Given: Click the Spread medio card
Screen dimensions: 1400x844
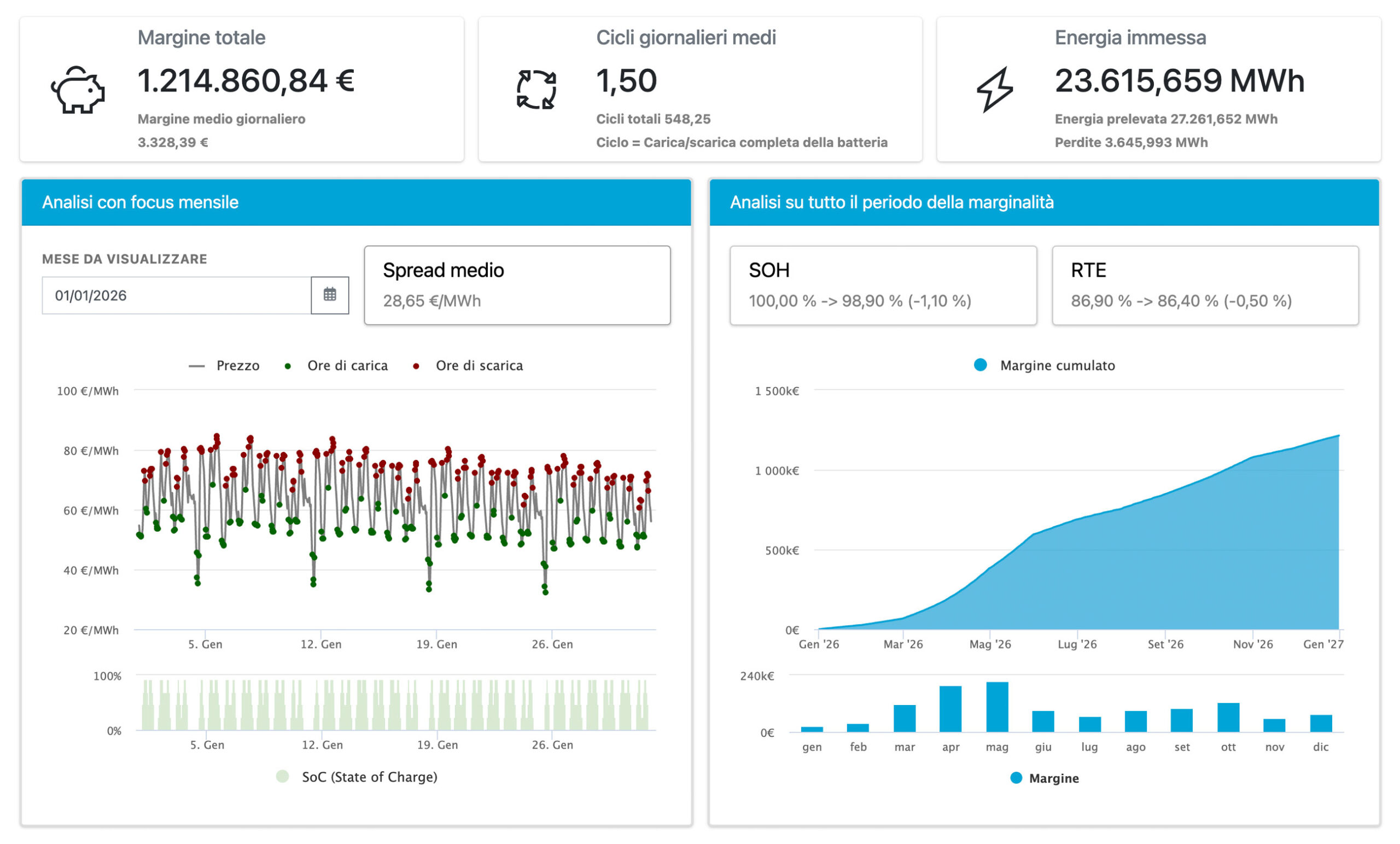Looking at the screenshot, I should [517, 286].
